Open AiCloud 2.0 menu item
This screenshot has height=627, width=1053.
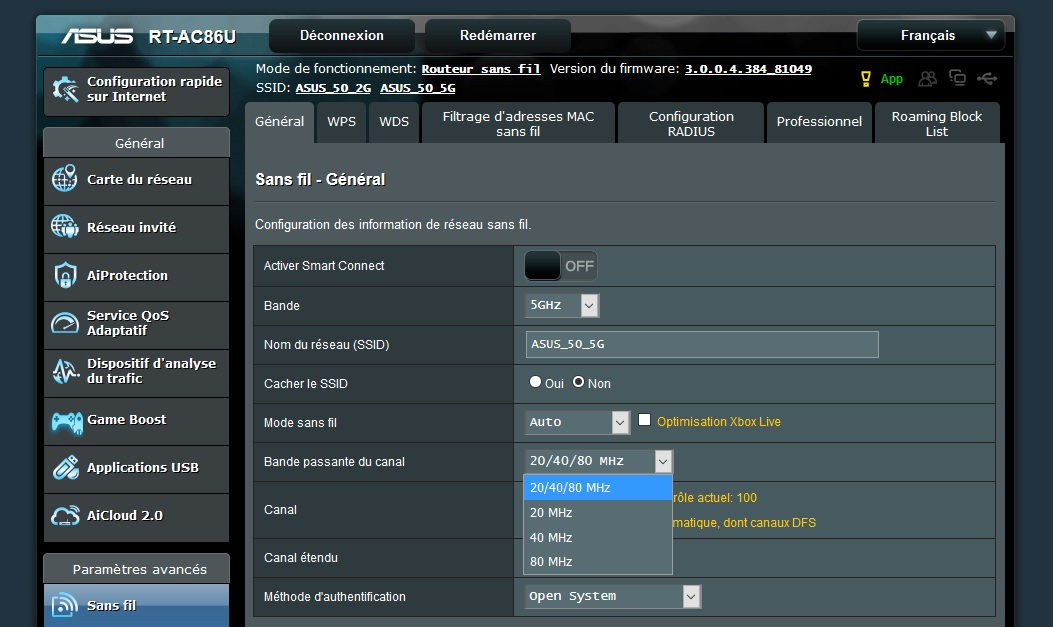point(136,516)
